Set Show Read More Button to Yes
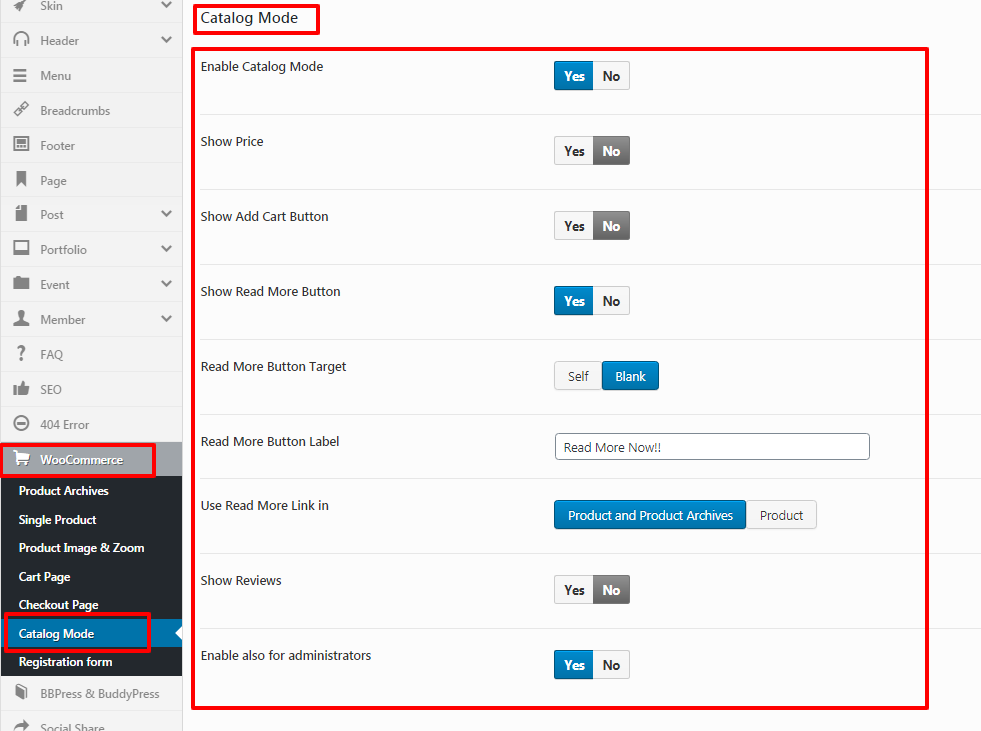The width and height of the screenshot is (981, 731). (x=573, y=301)
